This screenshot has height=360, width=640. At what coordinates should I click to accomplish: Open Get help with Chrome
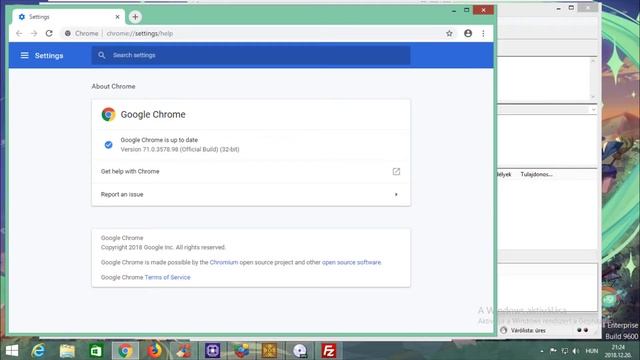(x=251, y=171)
